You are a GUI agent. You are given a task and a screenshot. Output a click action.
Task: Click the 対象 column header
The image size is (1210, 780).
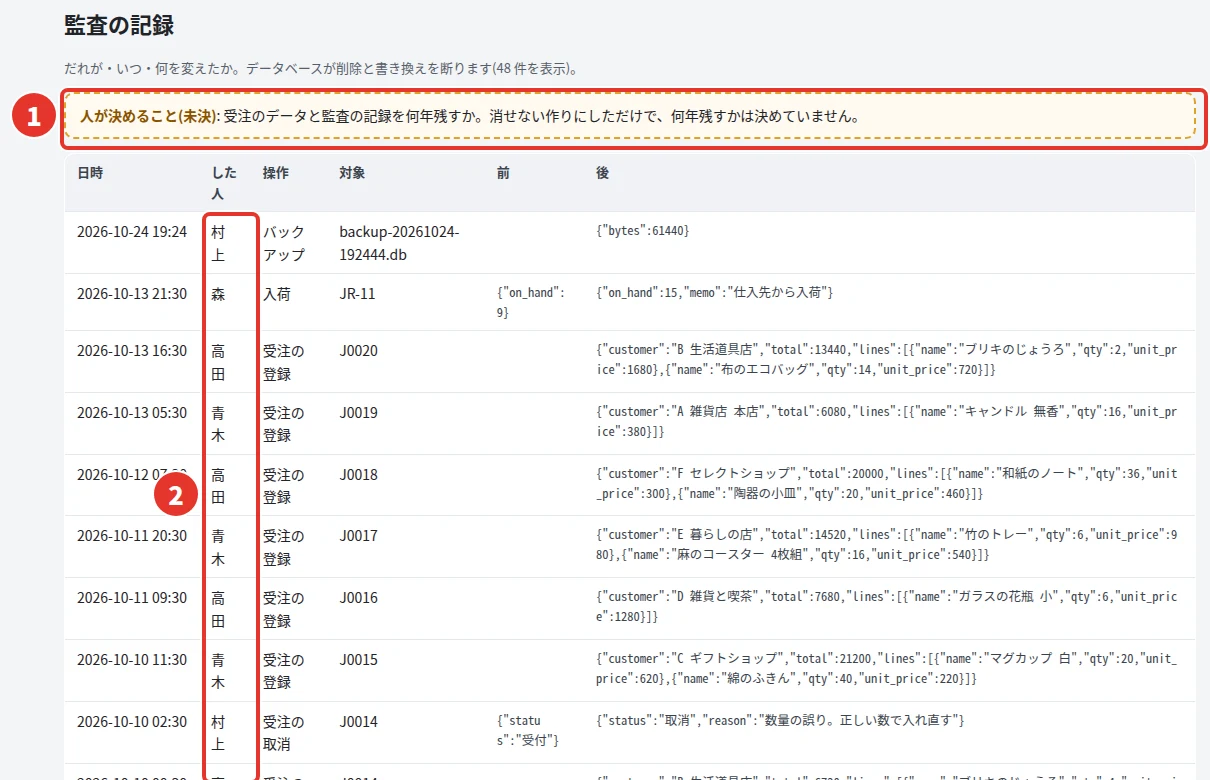click(352, 173)
